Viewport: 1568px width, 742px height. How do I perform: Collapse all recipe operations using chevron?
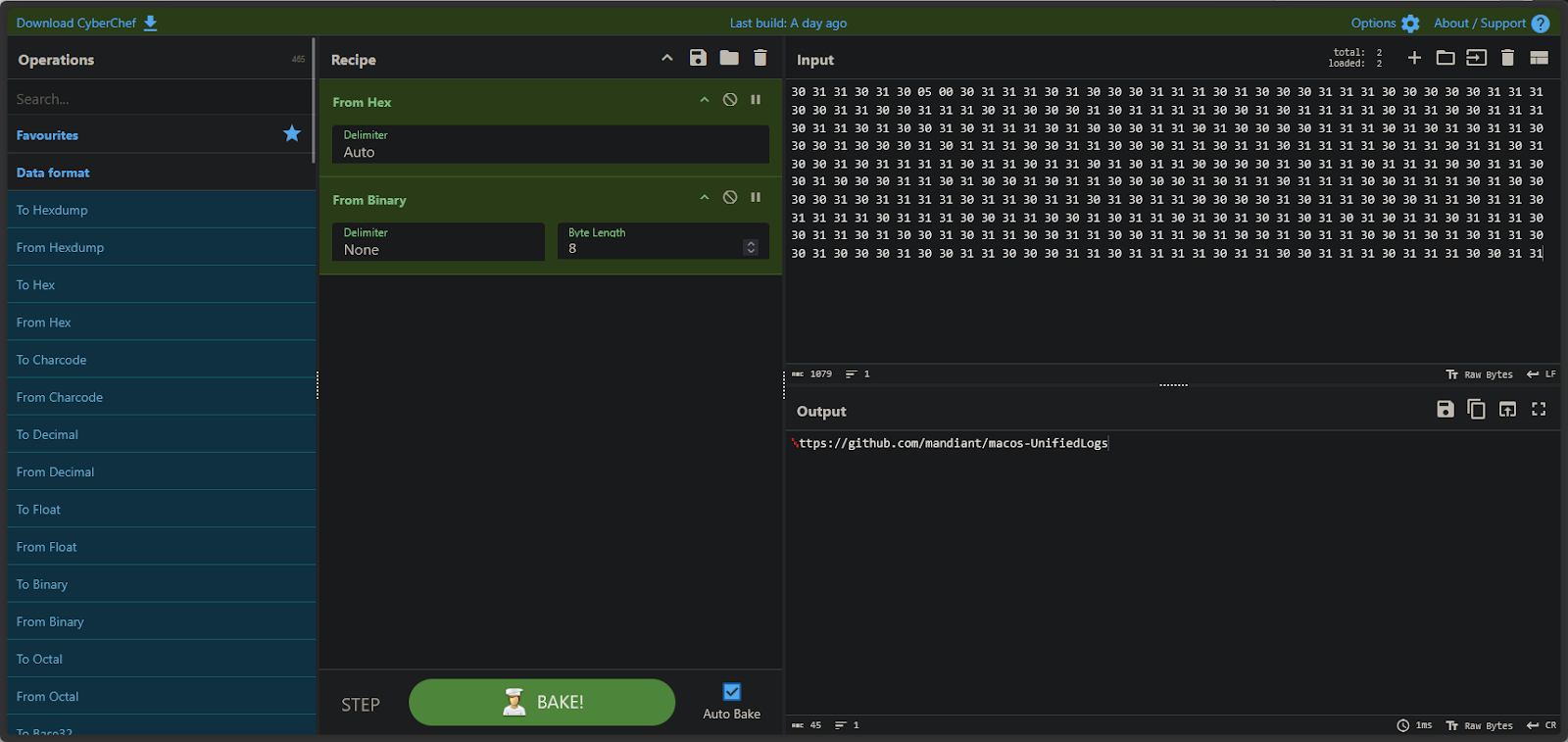click(x=667, y=58)
